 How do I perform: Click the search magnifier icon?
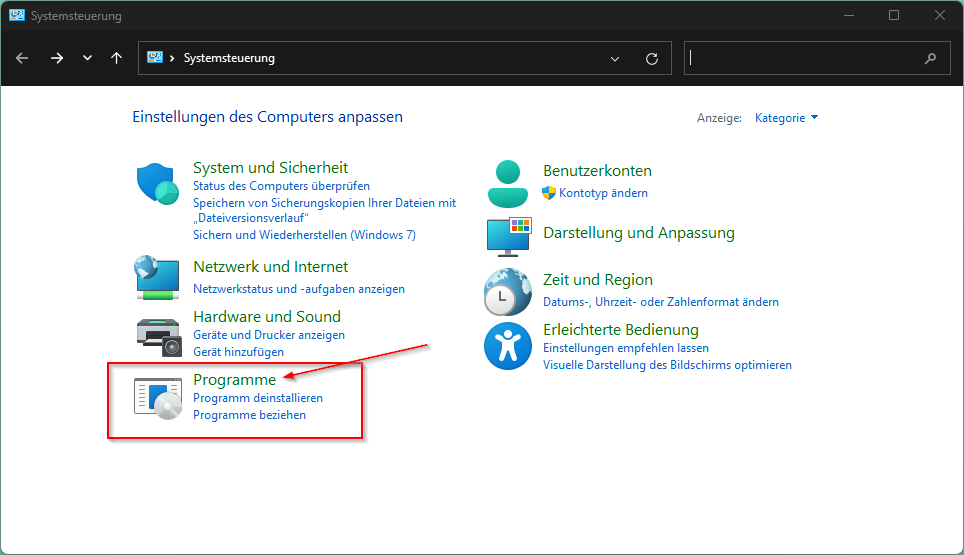pos(930,58)
